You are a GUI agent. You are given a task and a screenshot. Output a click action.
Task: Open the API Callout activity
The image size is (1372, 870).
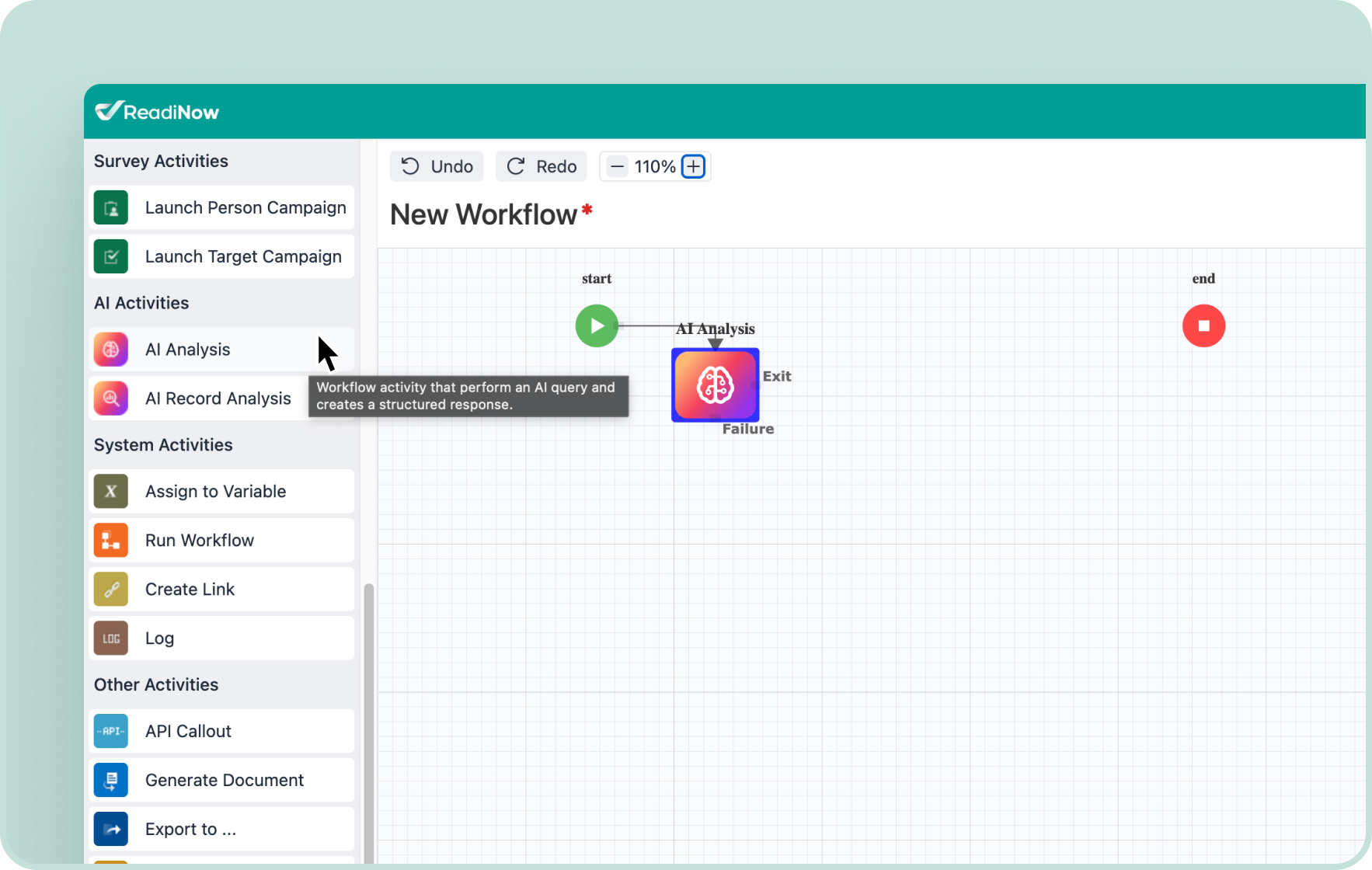point(110,731)
